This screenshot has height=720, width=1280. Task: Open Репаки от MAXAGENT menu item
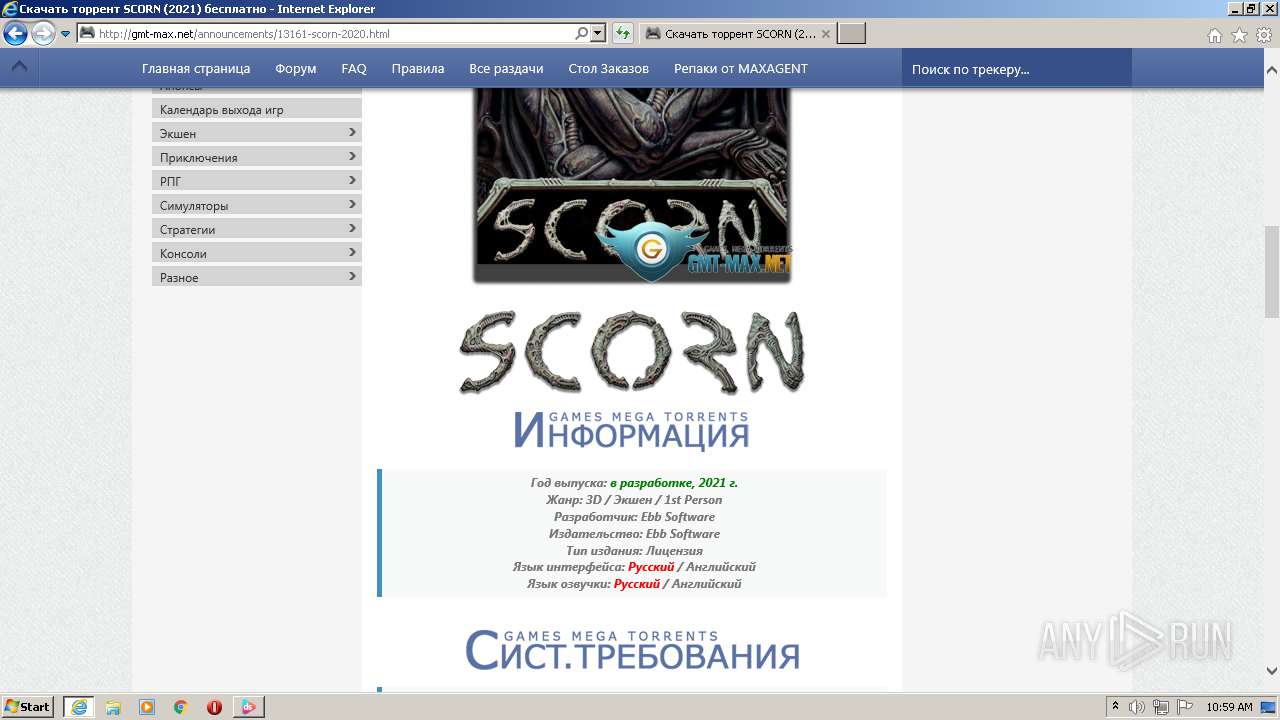pyautogui.click(x=741, y=69)
